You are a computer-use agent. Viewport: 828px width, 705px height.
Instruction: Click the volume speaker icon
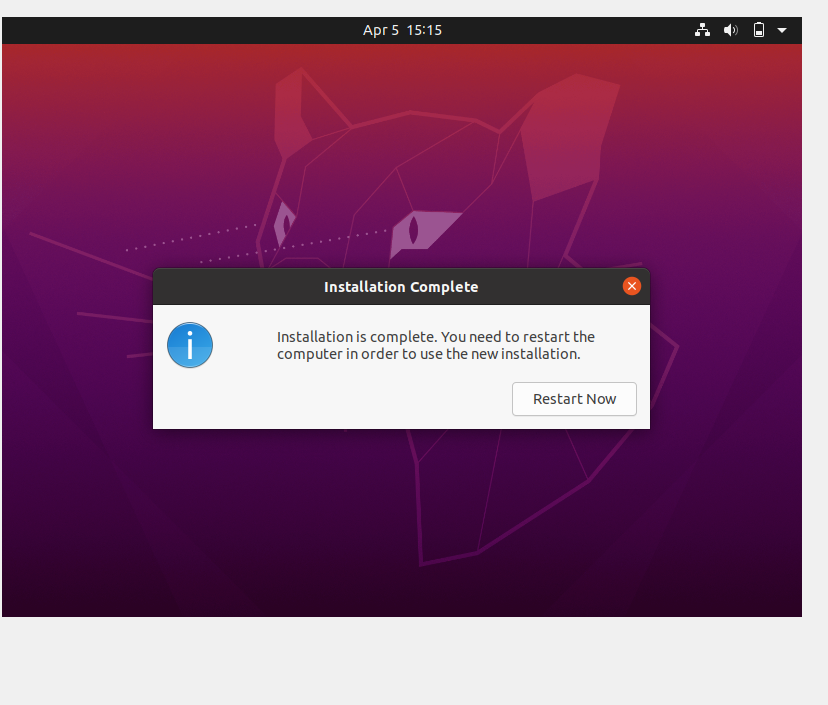coord(731,30)
